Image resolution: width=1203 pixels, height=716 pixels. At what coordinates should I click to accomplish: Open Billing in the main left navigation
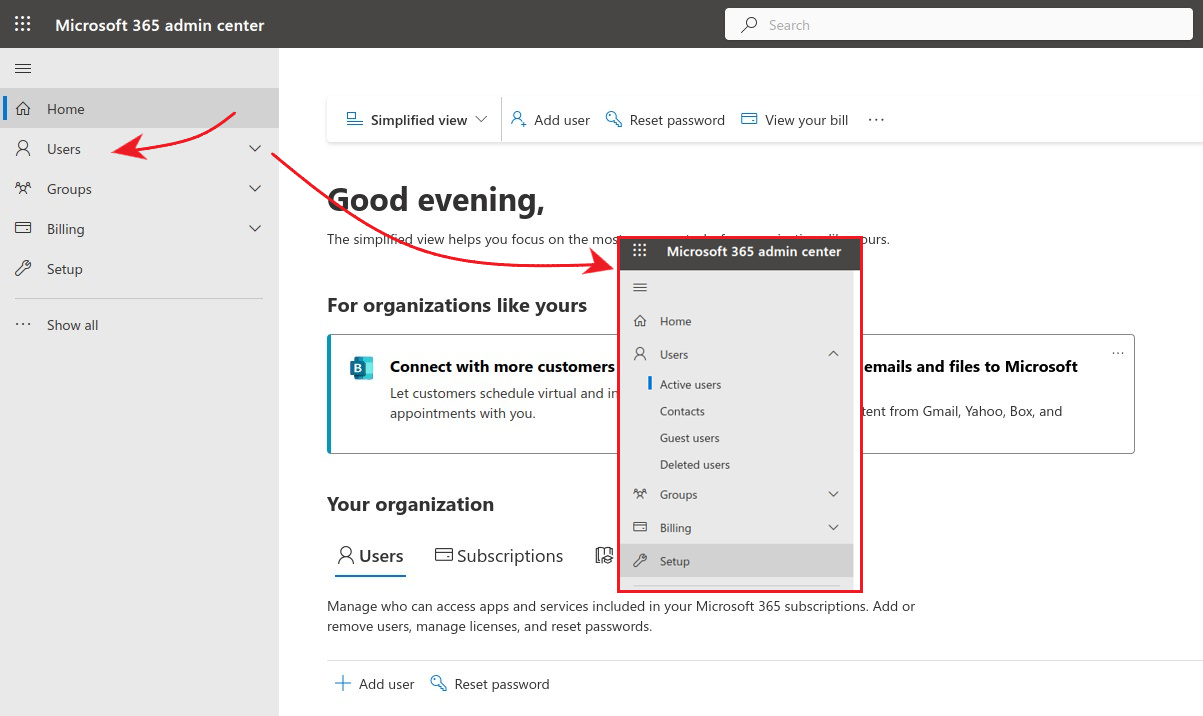click(x=139, y=228)
